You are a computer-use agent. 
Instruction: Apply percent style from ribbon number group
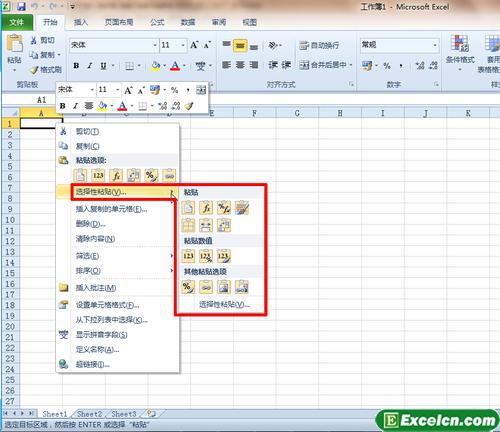(387, 66)
